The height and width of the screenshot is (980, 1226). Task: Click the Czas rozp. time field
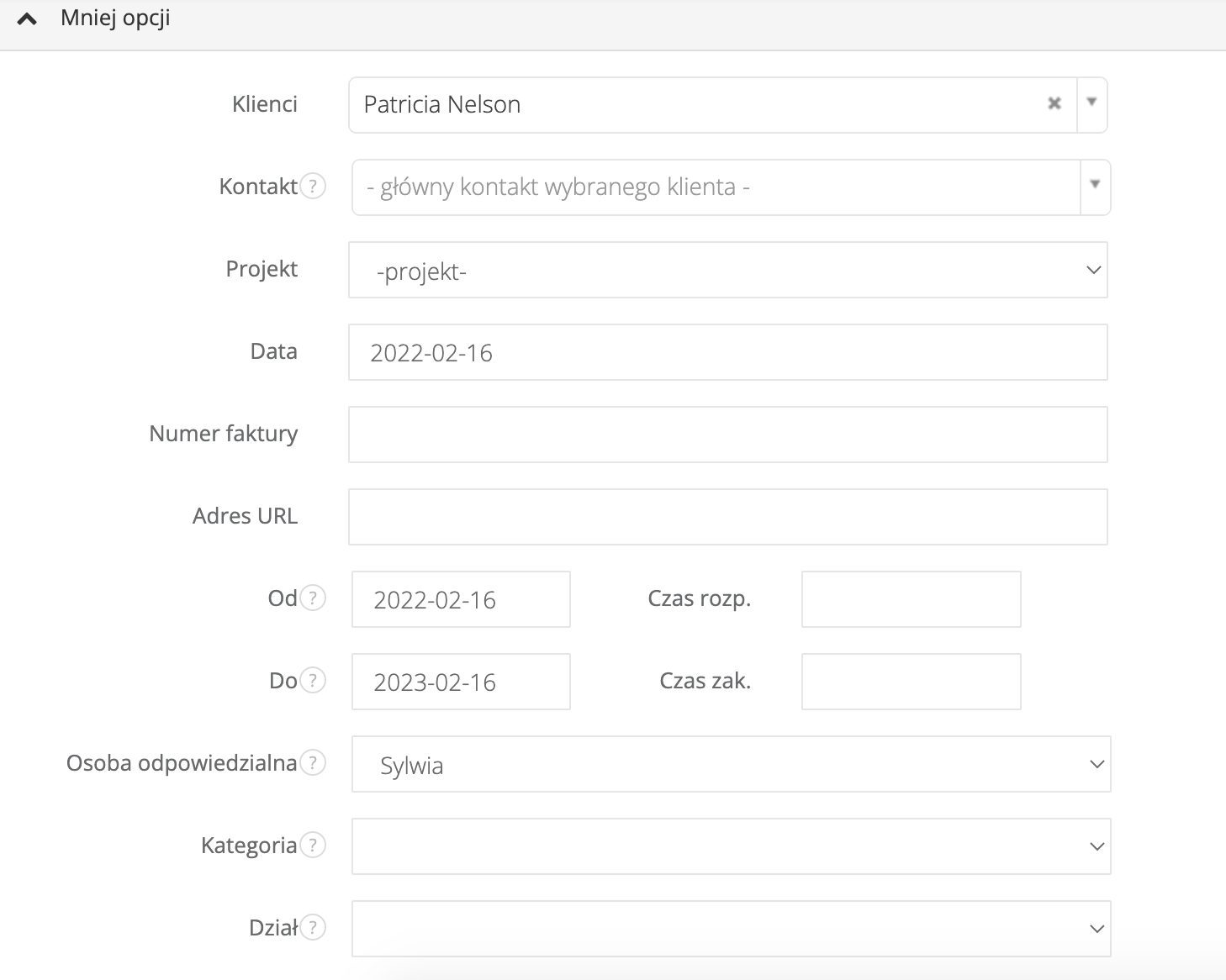(x=911, y=599)
